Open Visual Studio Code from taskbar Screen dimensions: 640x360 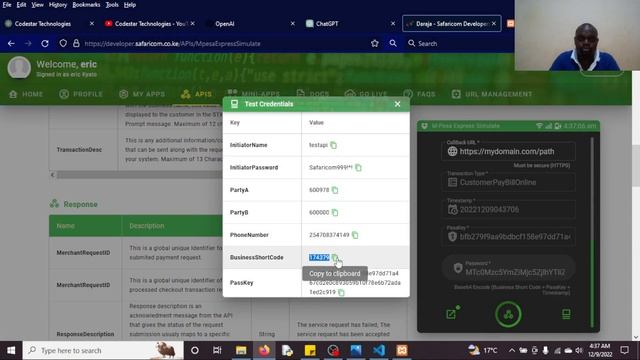click(379, 350)
